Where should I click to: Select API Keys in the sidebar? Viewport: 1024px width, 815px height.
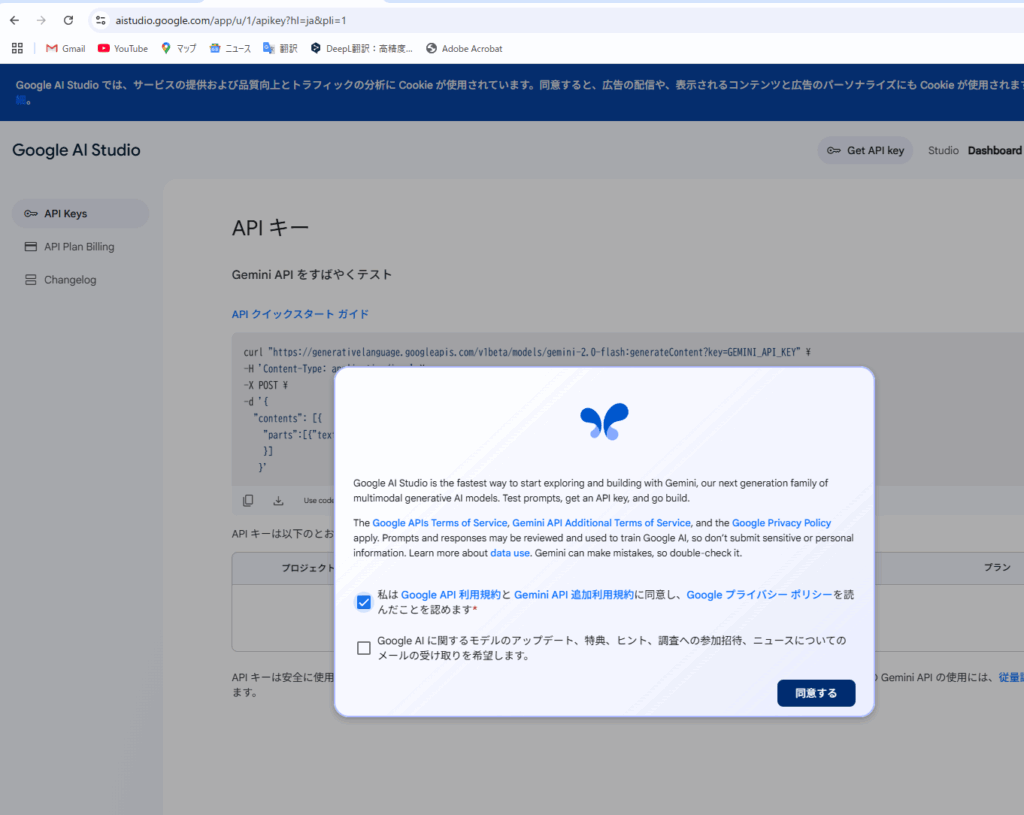pos(80,214)
